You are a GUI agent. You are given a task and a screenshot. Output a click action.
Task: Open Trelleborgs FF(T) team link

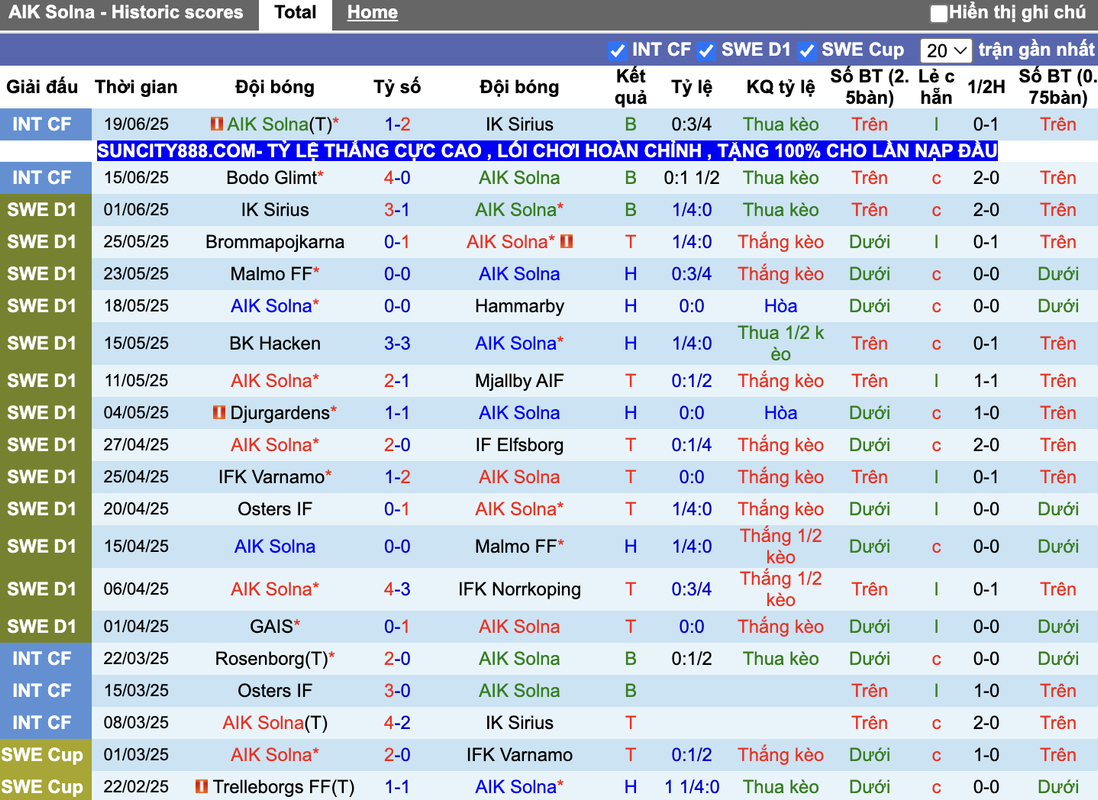[283, 787]
